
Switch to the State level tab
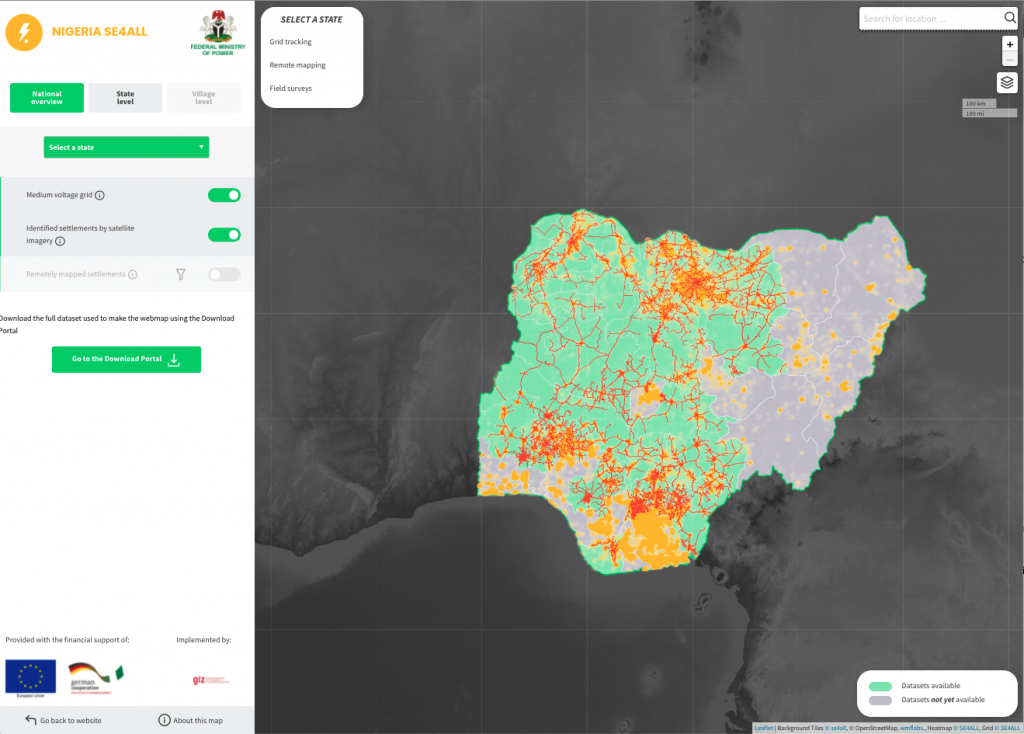click(x=125, y=98)
